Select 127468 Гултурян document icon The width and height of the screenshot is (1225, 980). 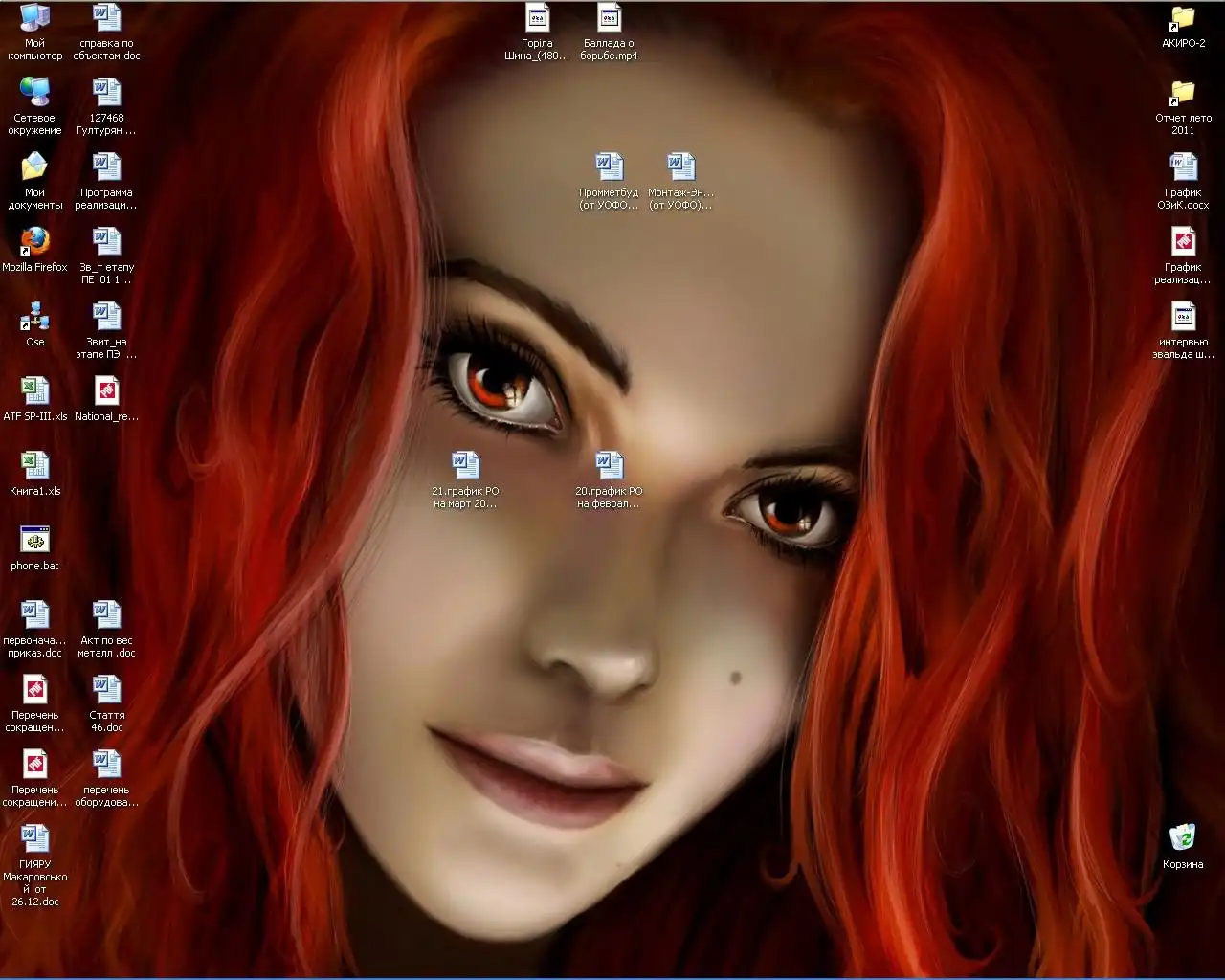pyautogui.click(x=106, y=106)
